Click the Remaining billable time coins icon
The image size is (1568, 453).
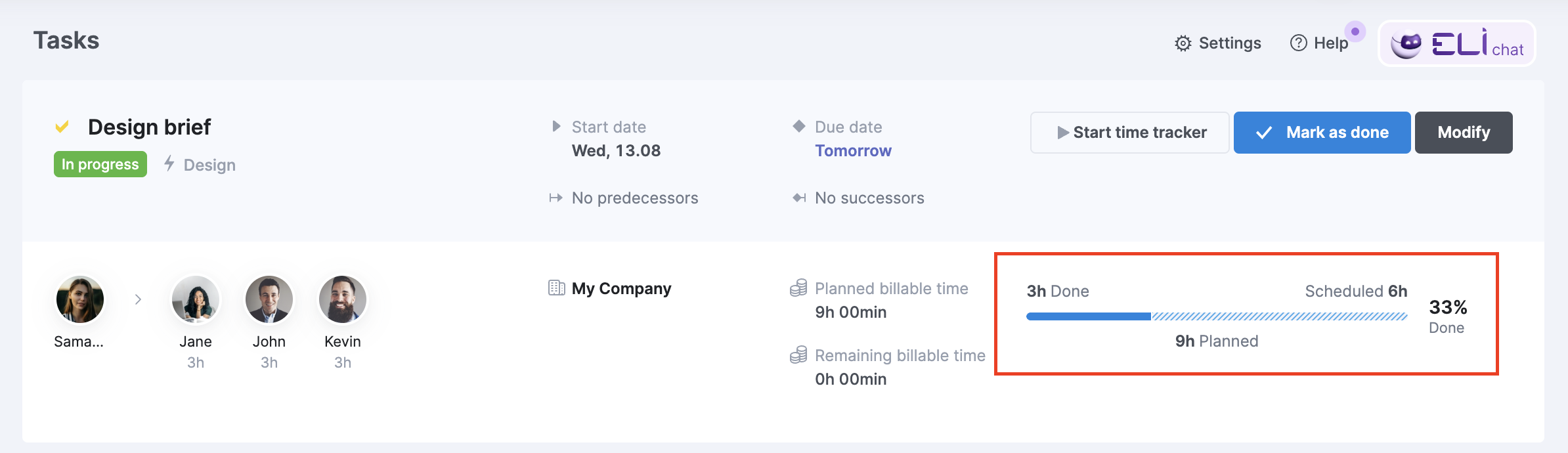pos(798,355)
